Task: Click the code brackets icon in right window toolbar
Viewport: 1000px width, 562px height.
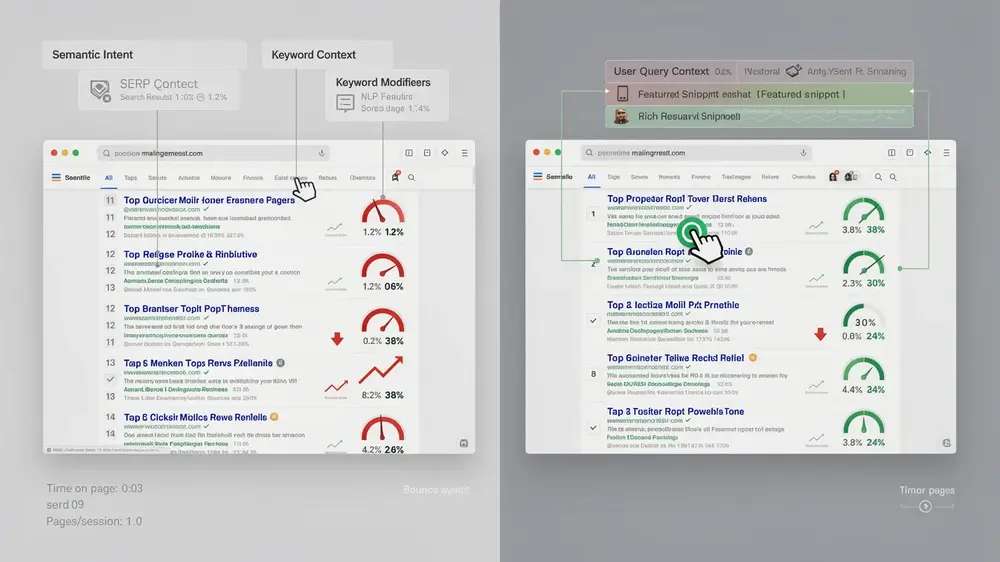Action: click(x=928, y=153)
